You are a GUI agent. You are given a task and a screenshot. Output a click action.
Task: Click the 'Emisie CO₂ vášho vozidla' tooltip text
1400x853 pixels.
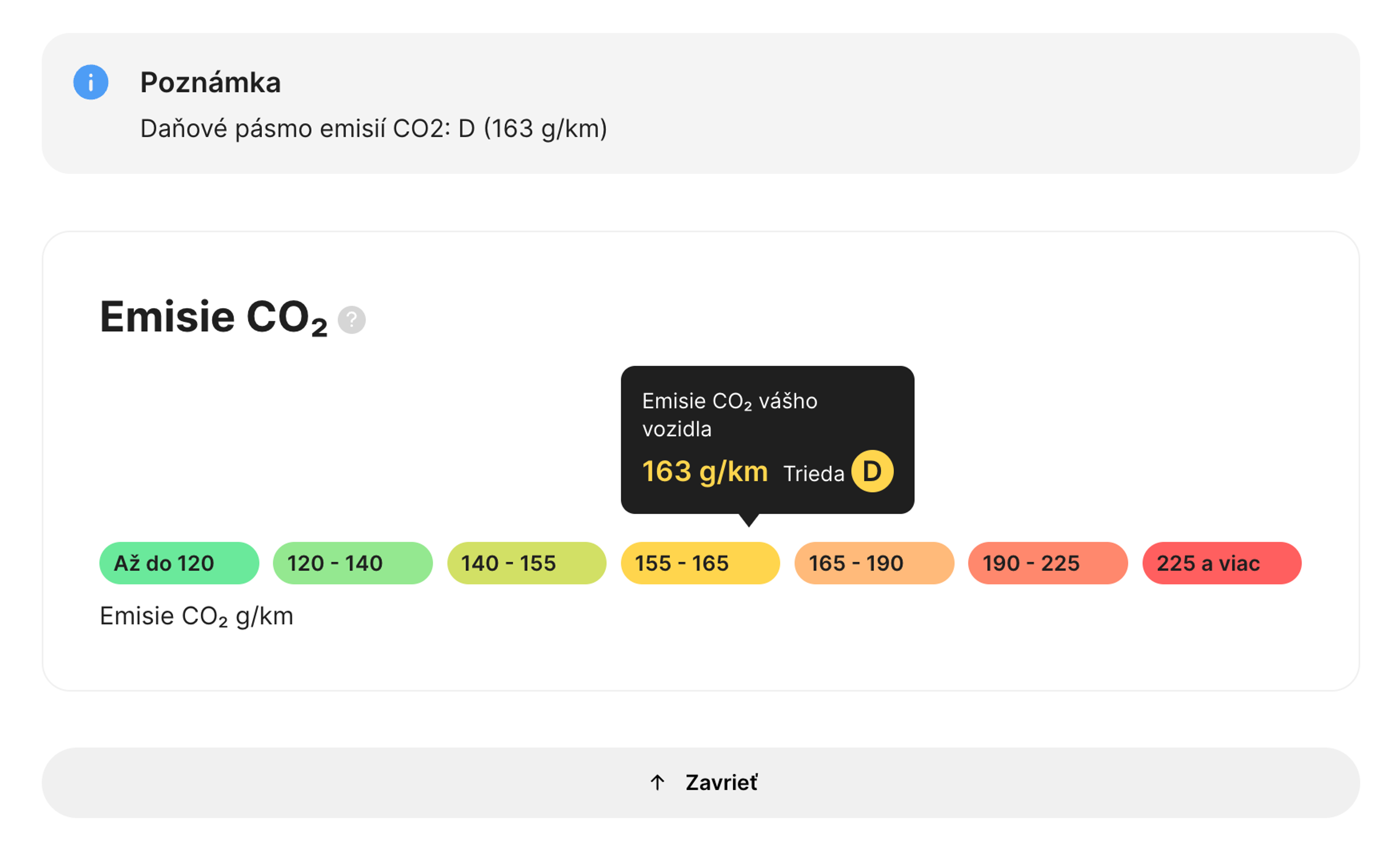pyautogui.click(x=730, y=415)
